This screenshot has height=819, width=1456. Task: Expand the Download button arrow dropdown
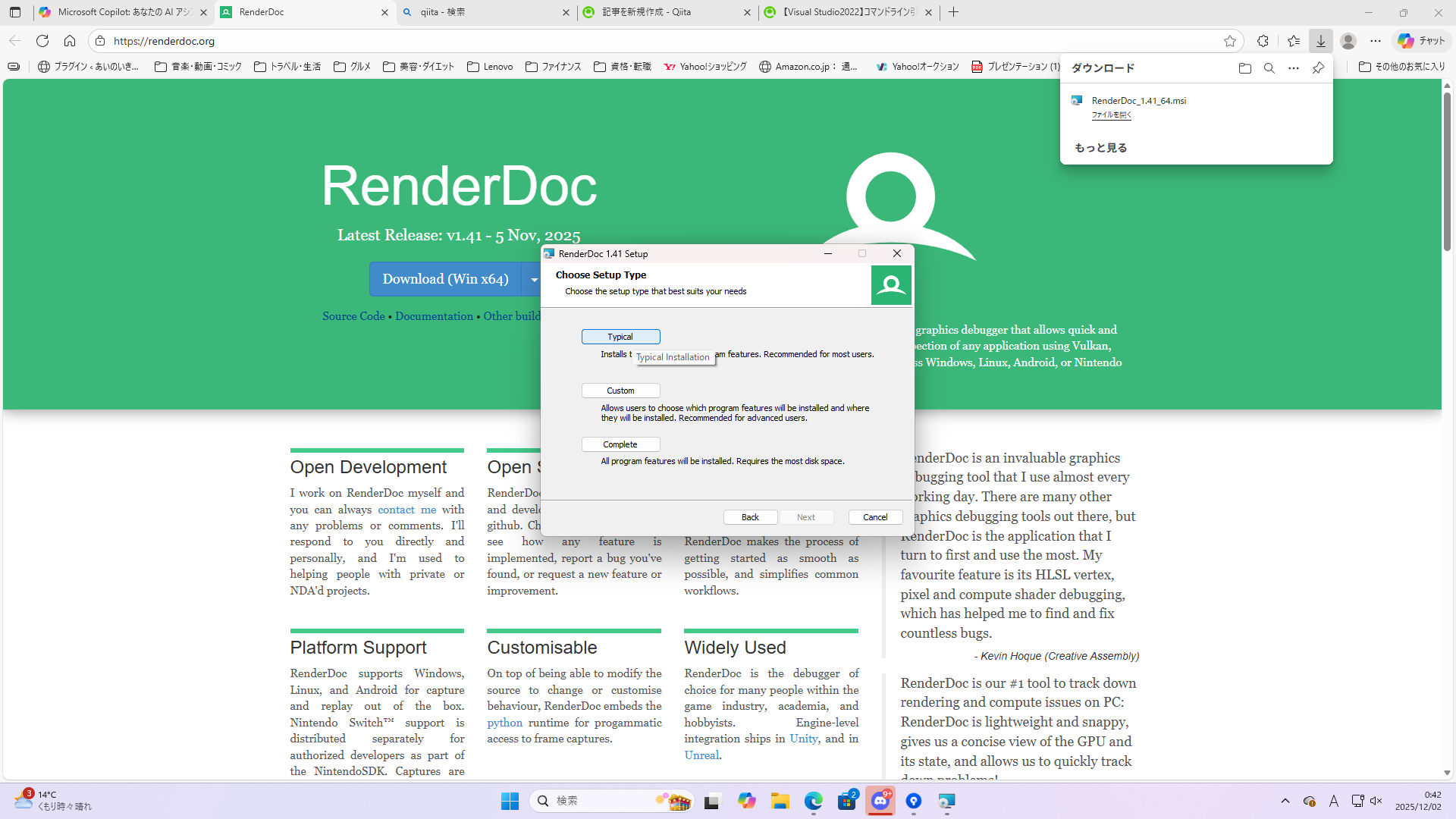pos(534,280)
